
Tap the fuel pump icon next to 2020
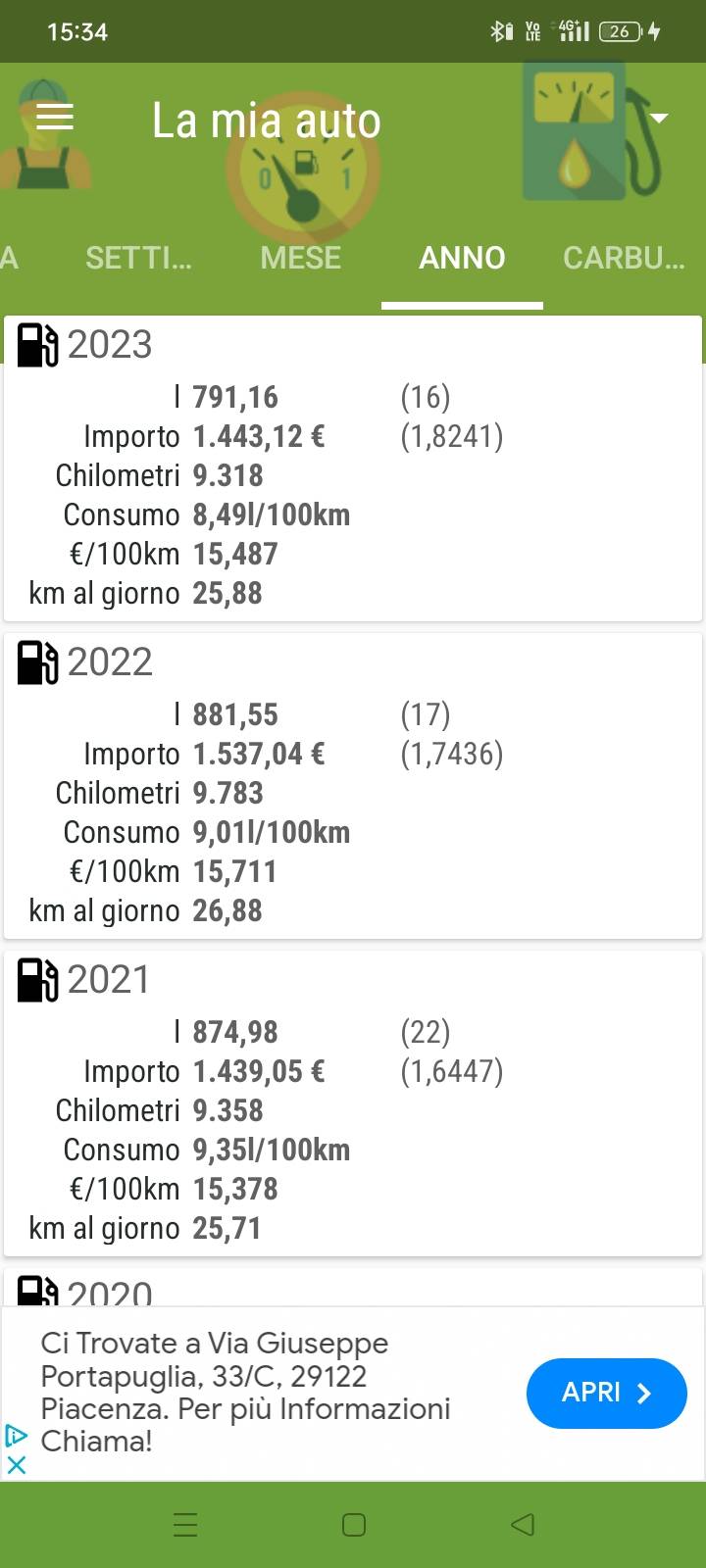click(x=38, y=1290)
